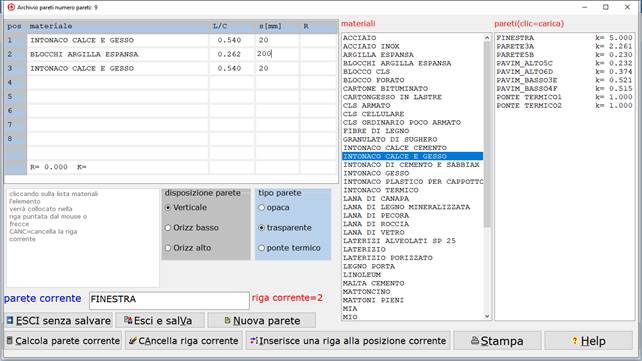Select LANA DI VETRO material
Image resolution: width=642 pixels, height=361 pixels.
[412, 232]
